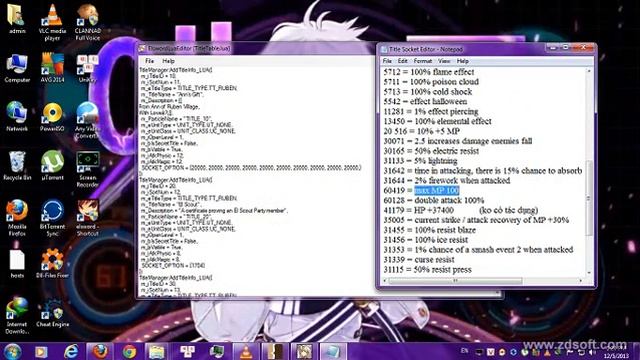This screenshot has width=640, height=360.
Task: Open the Recycle Bin
Action: (x=17, y=166)
